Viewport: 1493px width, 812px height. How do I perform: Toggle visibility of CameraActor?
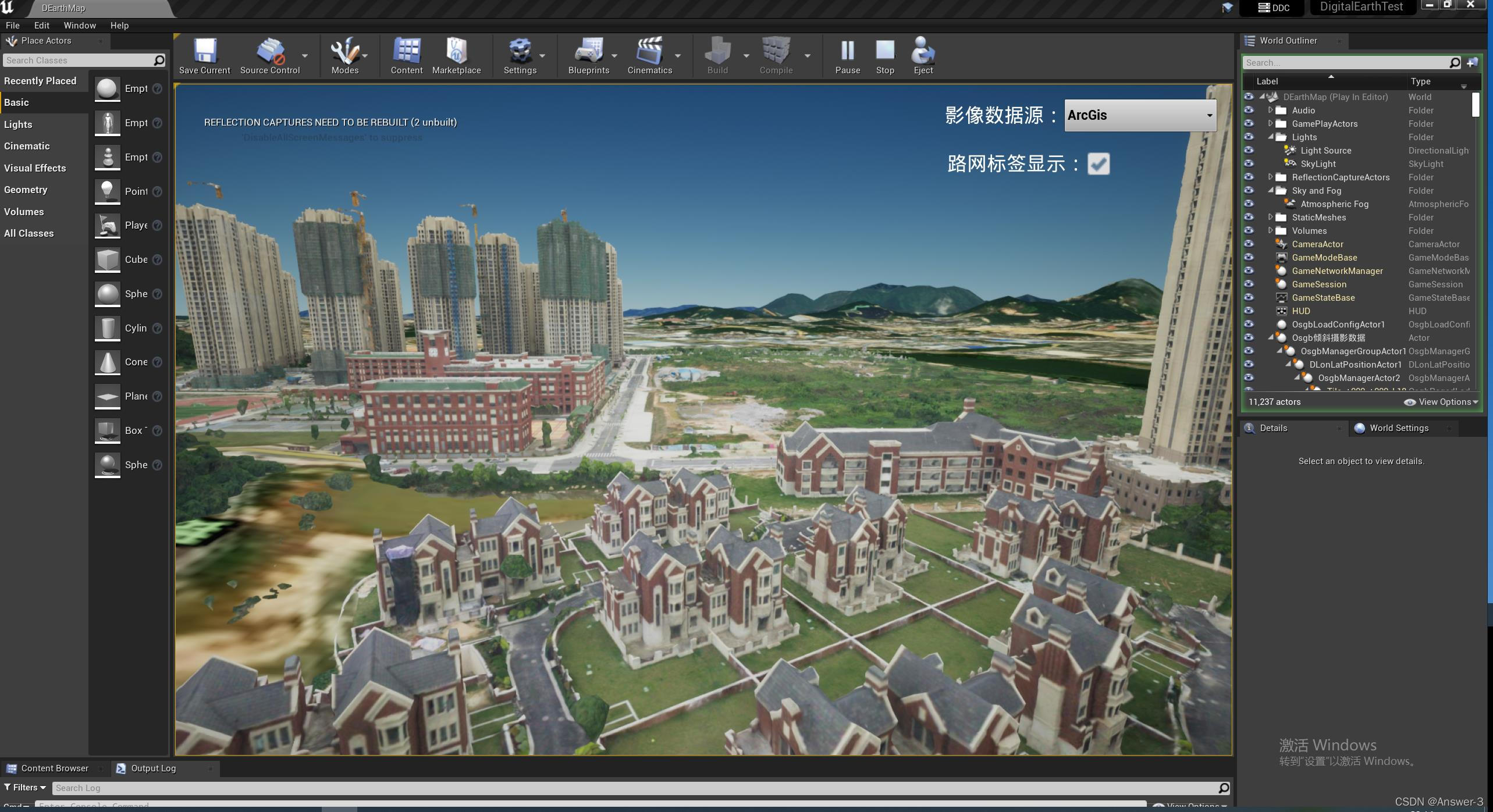(x=1249, y=244)
